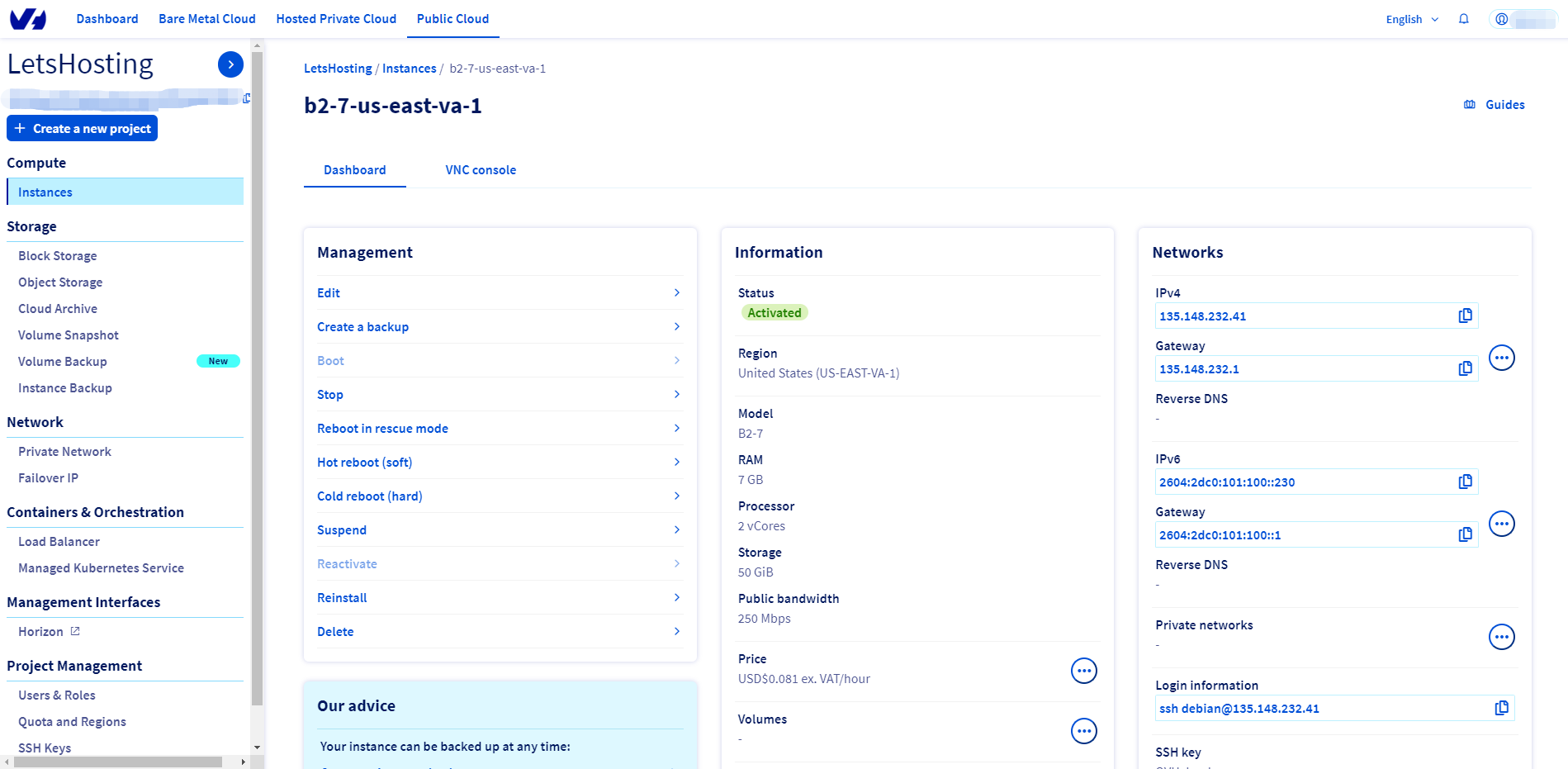Open the notifications bell icon
Image resolution: width=1568 pixels, height=769 pixels.
[x=1464, y=19]
